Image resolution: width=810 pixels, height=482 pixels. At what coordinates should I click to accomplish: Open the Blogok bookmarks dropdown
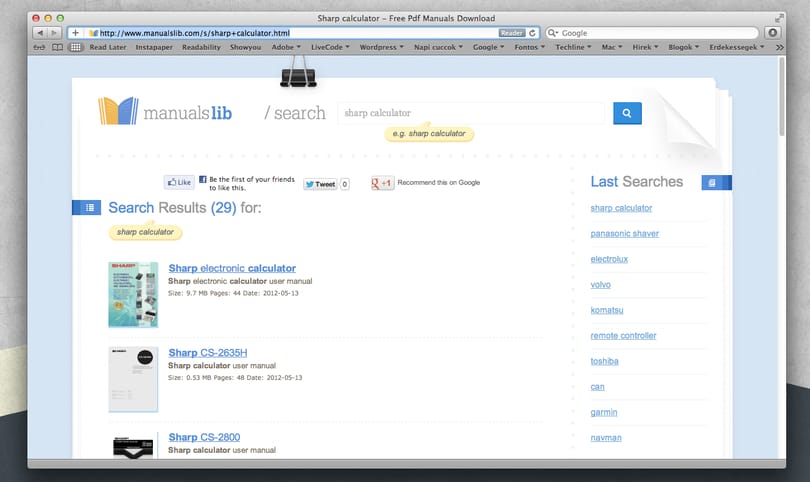[683, 47]
